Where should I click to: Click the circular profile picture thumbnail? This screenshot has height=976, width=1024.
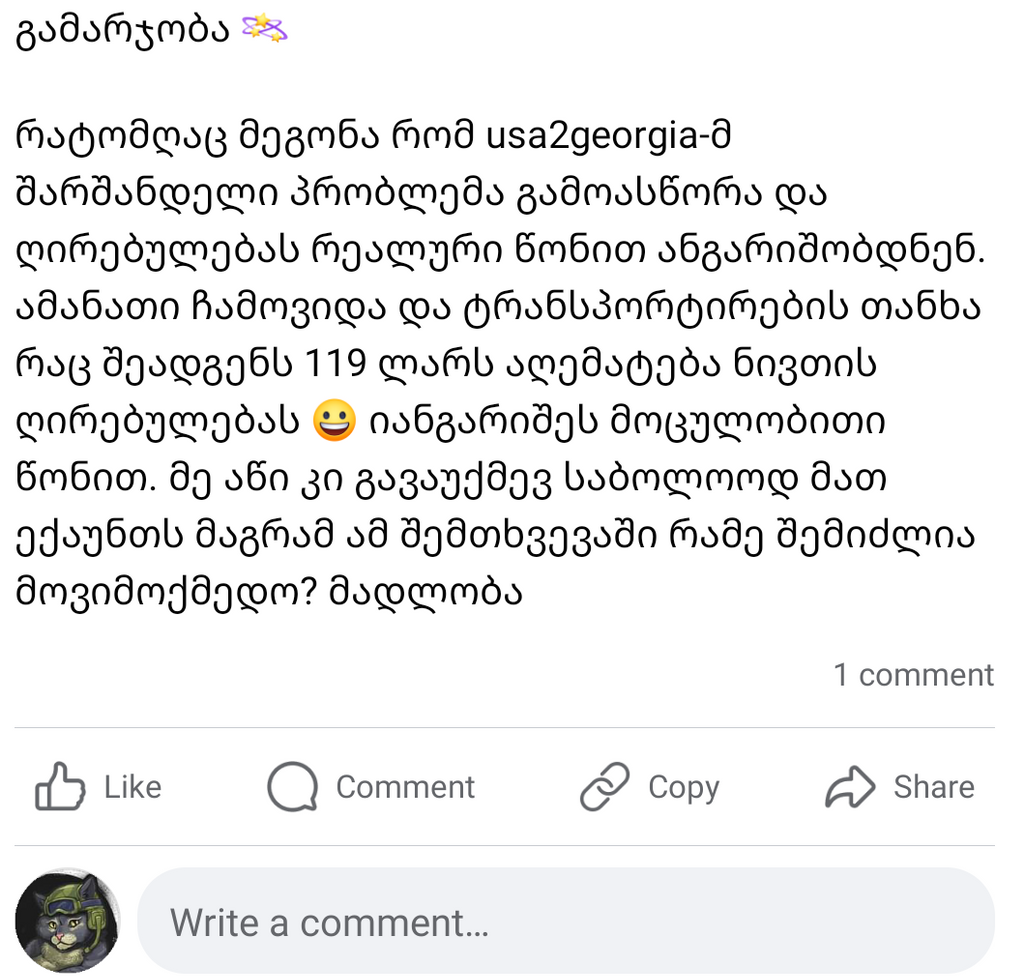point(66,921)
